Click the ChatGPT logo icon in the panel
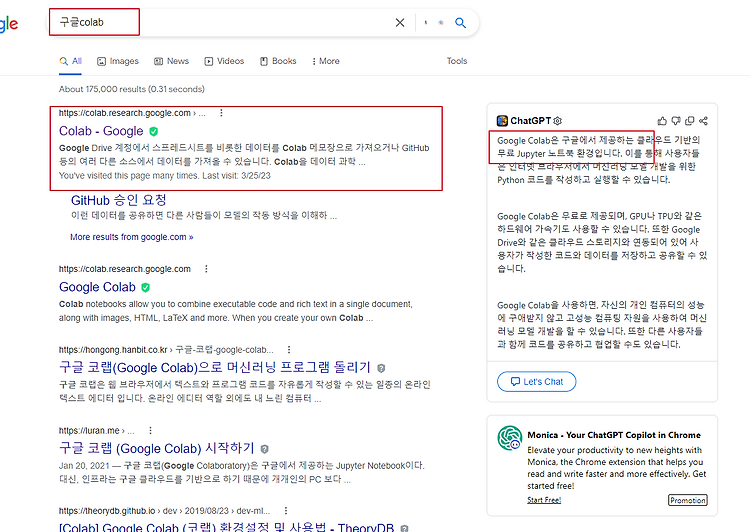Viewport: 750px width, 532px height. click(502, 121)
